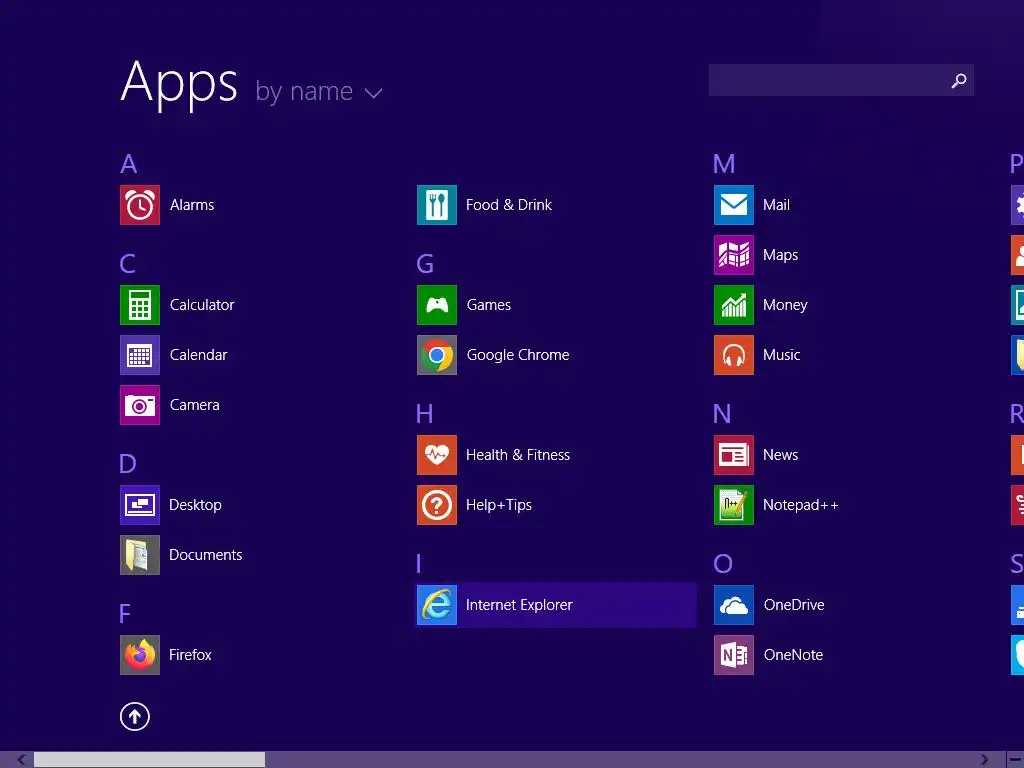The width and height of the screenshot is (1024, 768).
Task: Click the "Apps" heading
Action: pyautogui.click(x=179, y=85)
